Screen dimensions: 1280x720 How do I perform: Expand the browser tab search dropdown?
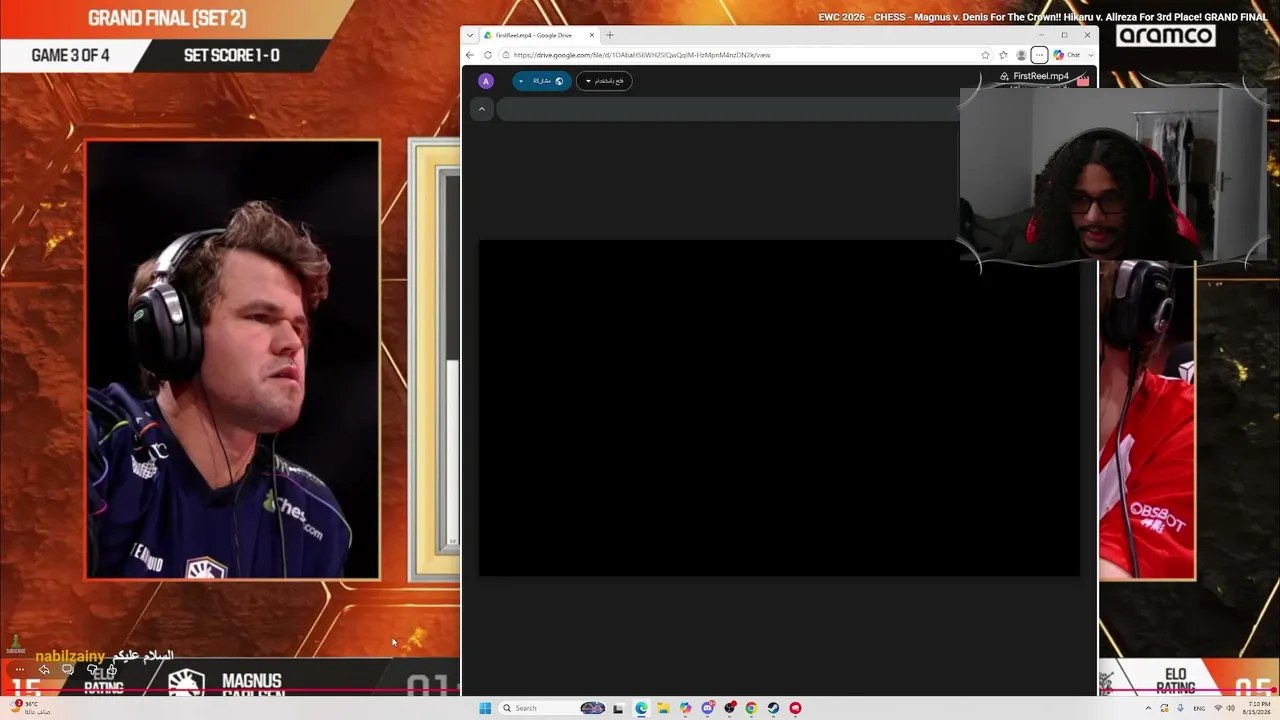pyautogui.click(x=470, y=35)
